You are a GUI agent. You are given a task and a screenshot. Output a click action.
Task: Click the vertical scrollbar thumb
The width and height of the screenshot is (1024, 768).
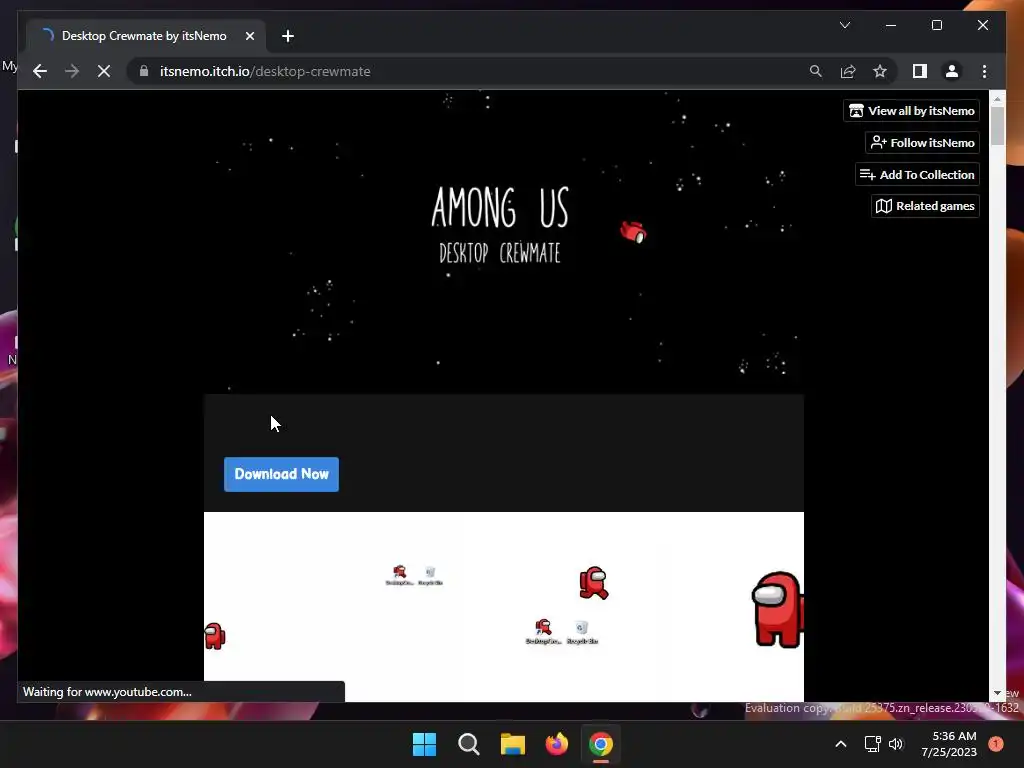tap(997, 125)
